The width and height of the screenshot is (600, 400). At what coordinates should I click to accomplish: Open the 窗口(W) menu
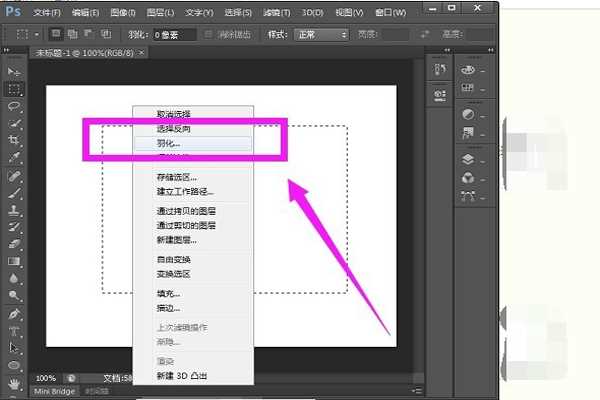click(x=390, y=13)
